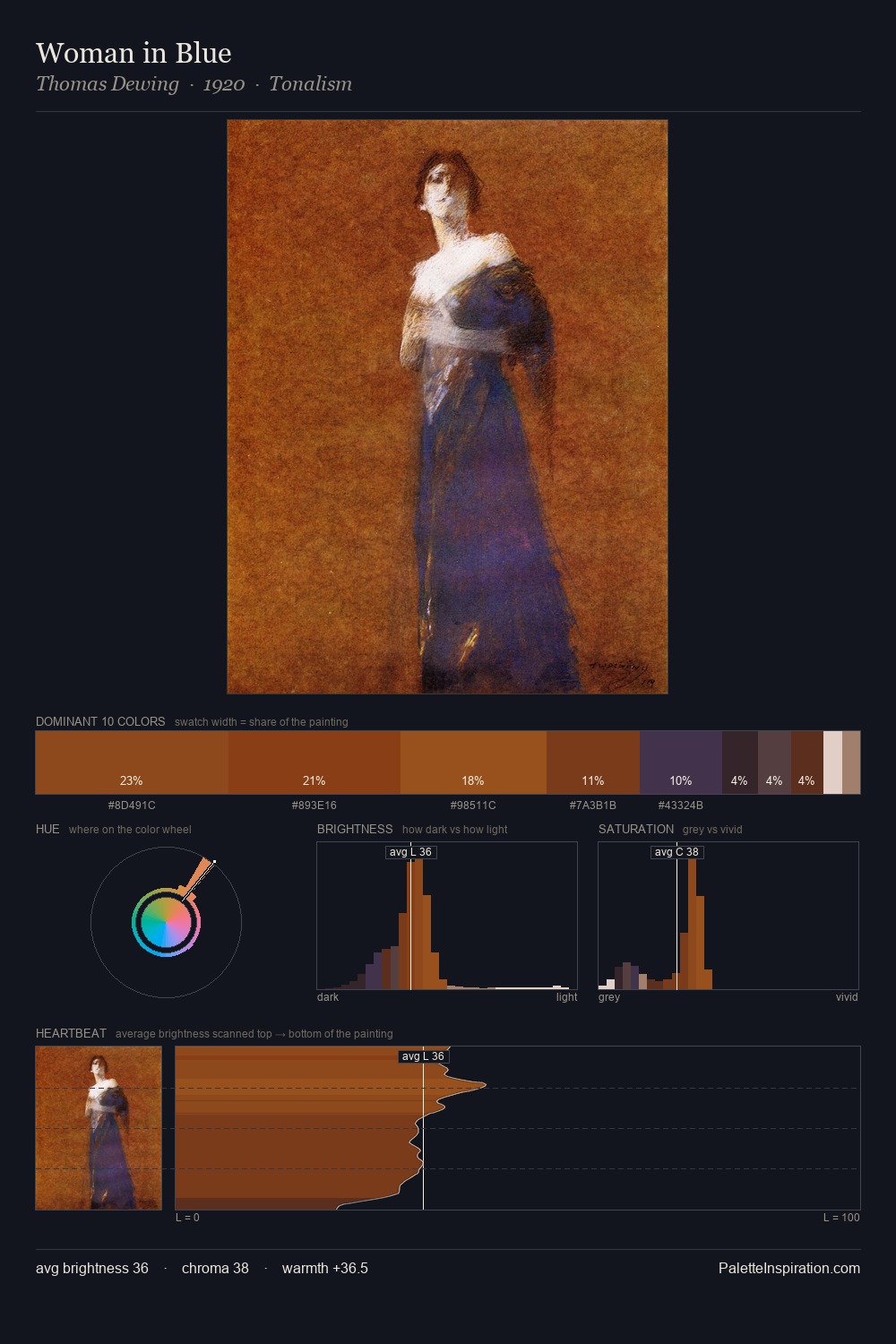
Task: Click the artist name 'Thomas Dewing'
Action: click(x=108, y=84)
